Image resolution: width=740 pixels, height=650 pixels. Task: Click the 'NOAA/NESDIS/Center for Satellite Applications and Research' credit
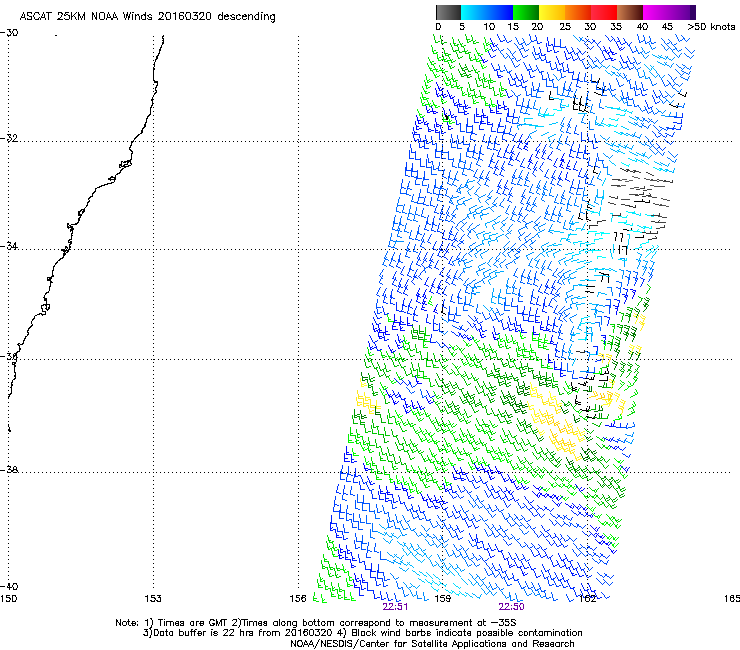point(432,644)
